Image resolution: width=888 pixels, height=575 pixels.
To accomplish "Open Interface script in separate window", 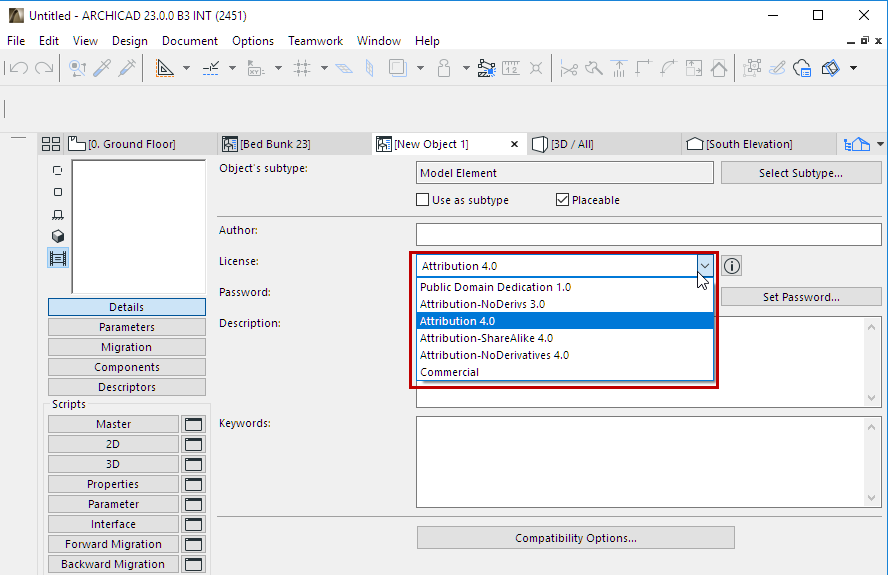I will pos(194,525).
